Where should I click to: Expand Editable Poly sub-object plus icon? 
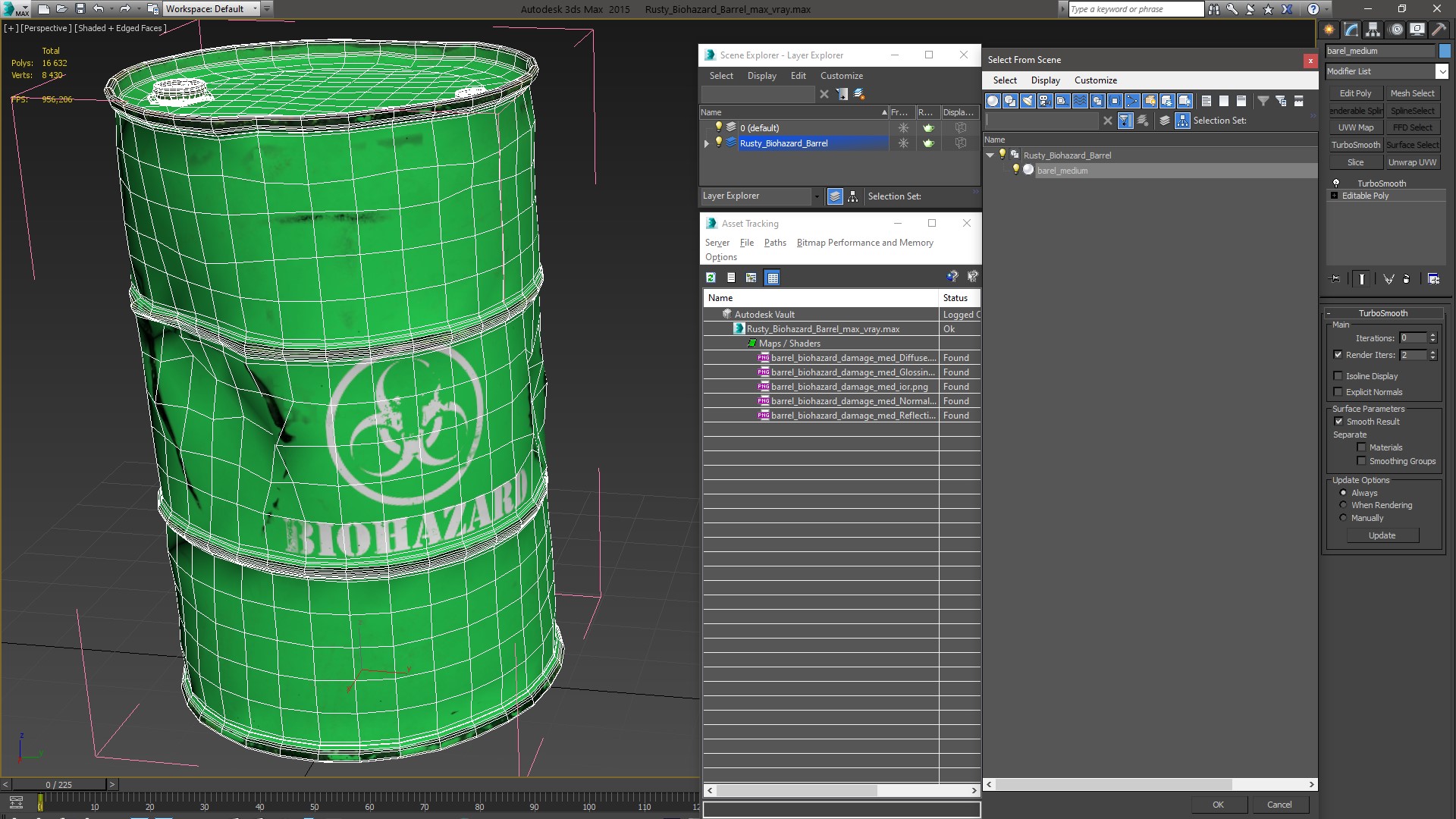tap(1334, 196)
